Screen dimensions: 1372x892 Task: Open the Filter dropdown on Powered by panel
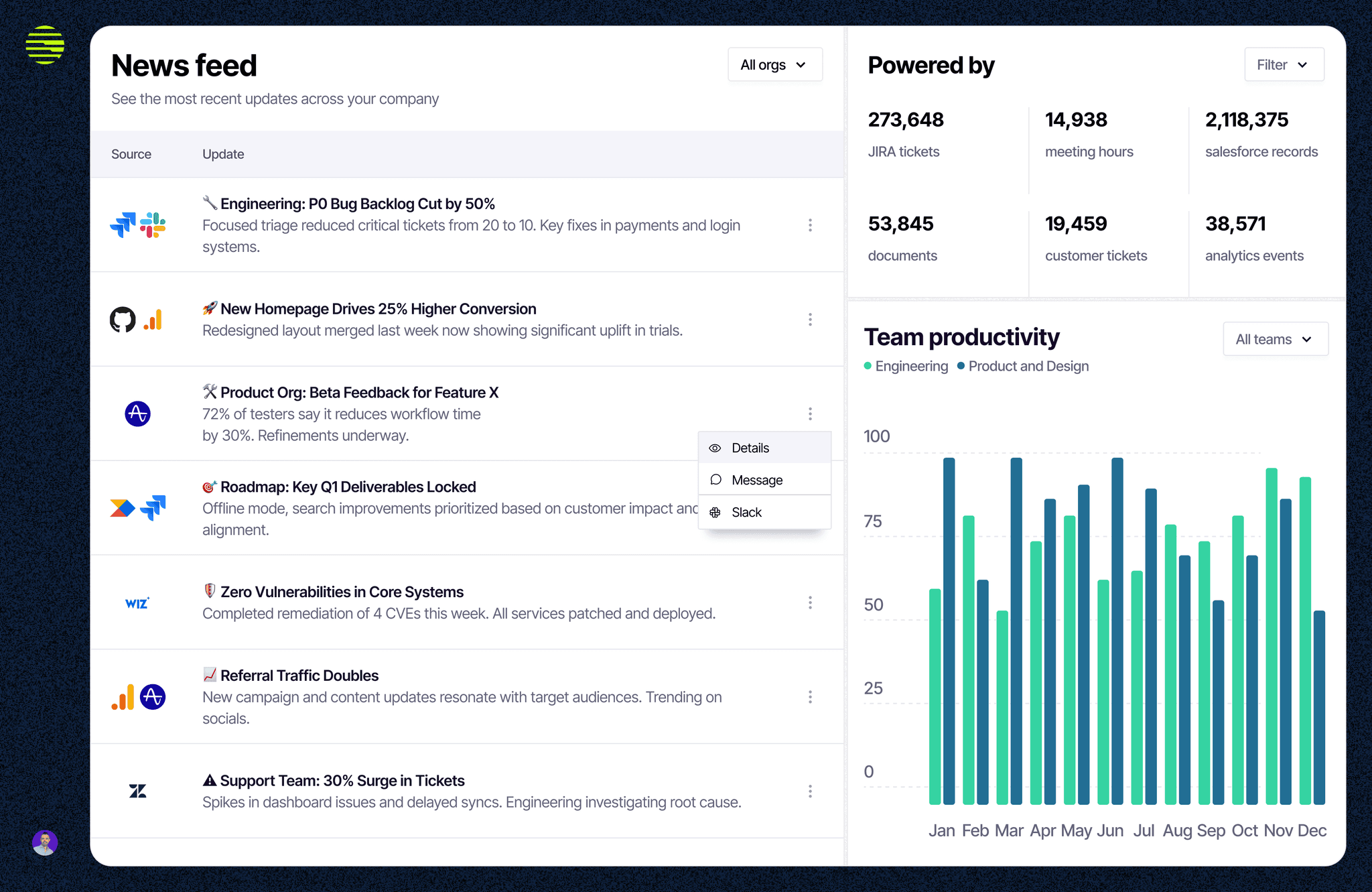pyautogui.click(x=1285, y=64)
